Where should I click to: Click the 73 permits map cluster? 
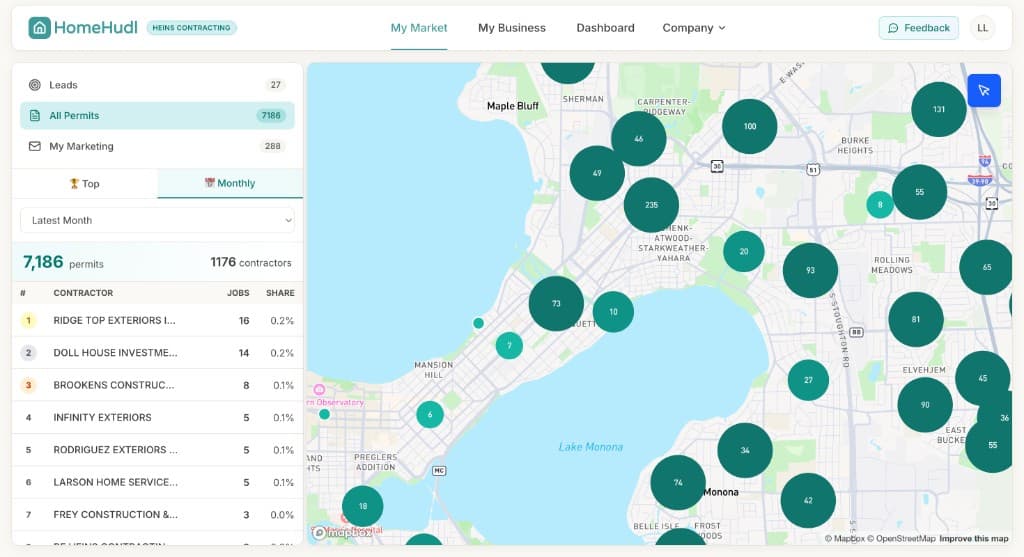[556, 304]
